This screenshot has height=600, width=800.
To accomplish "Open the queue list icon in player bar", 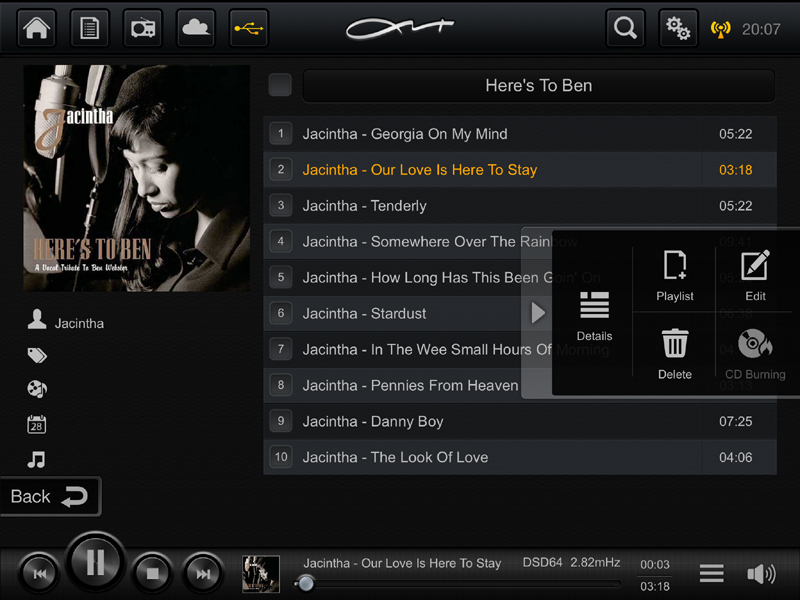I will pyautogui.click(x=711, y=573).
